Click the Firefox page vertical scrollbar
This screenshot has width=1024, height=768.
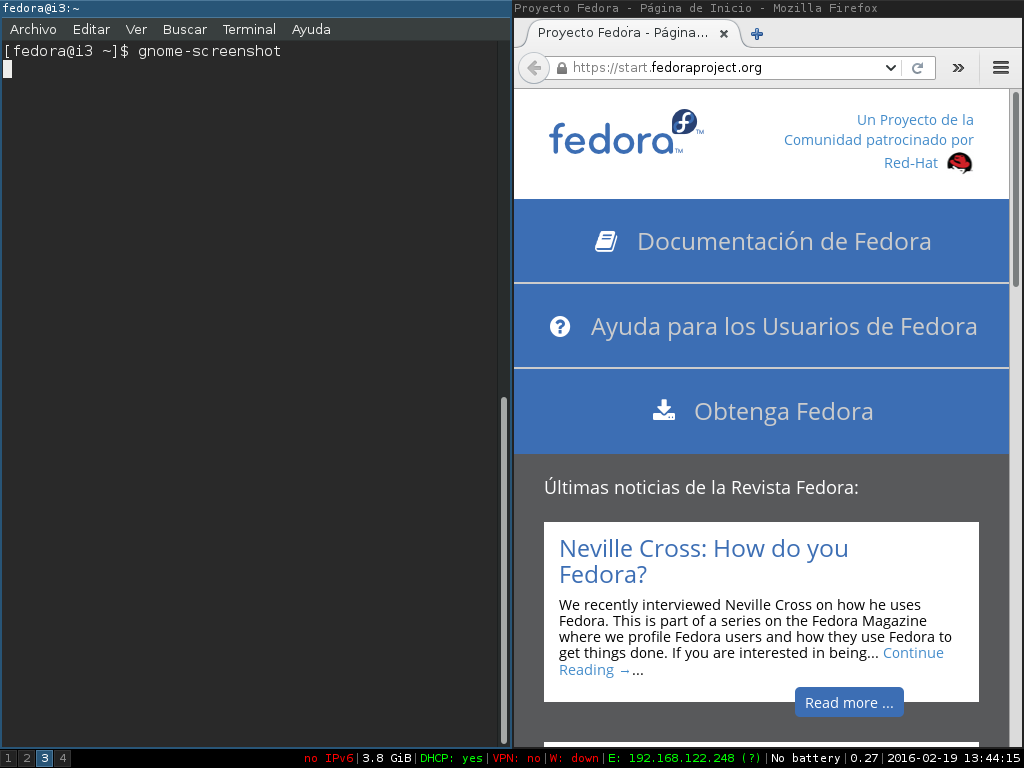coord(1016,189)
